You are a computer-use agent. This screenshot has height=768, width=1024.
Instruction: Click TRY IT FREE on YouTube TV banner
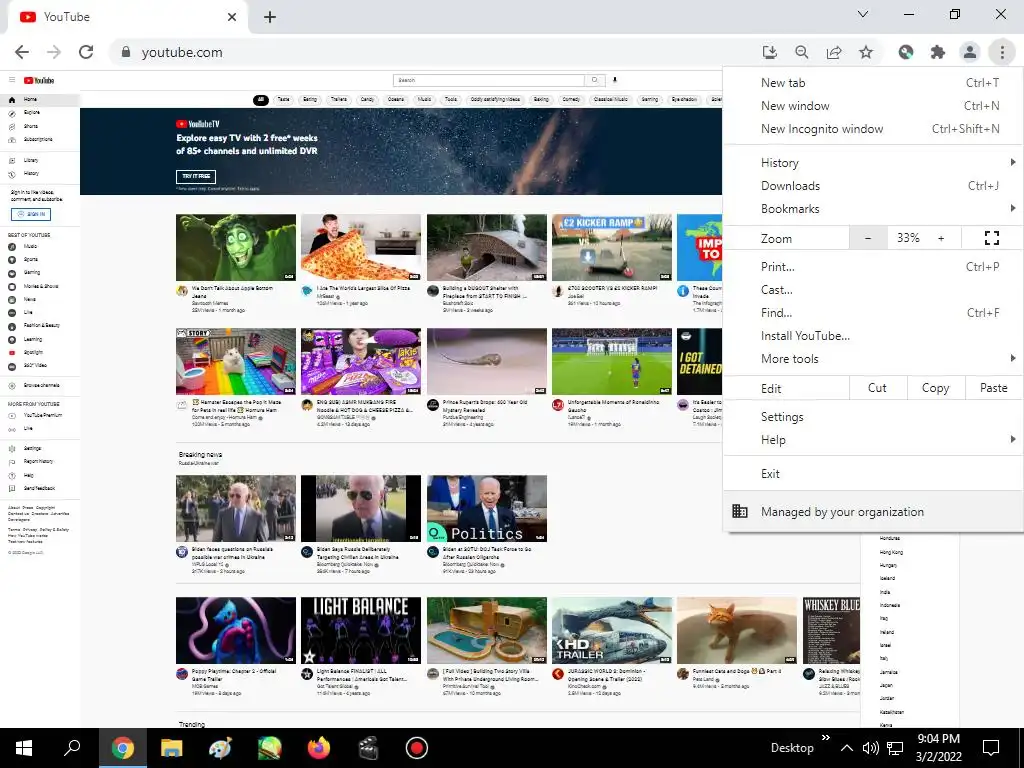point(196,176)
